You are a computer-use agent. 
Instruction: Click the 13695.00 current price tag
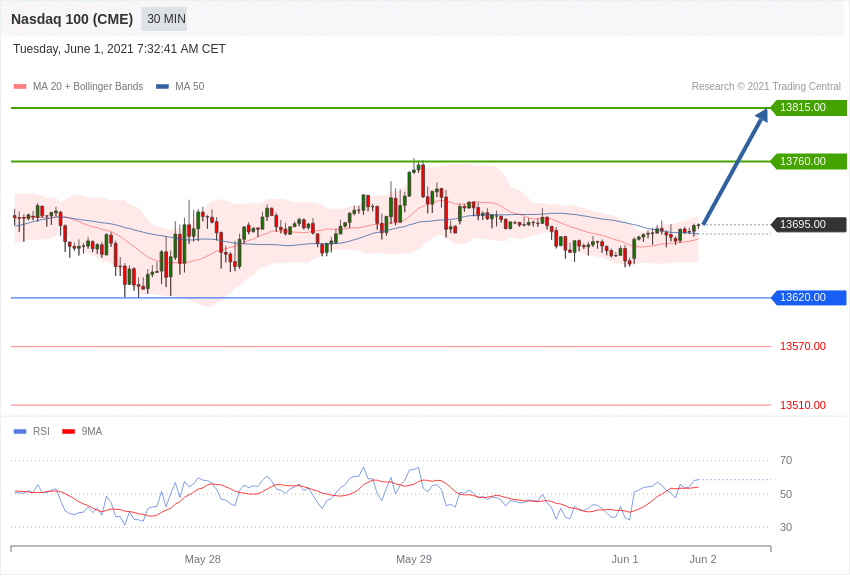point(808,224)
